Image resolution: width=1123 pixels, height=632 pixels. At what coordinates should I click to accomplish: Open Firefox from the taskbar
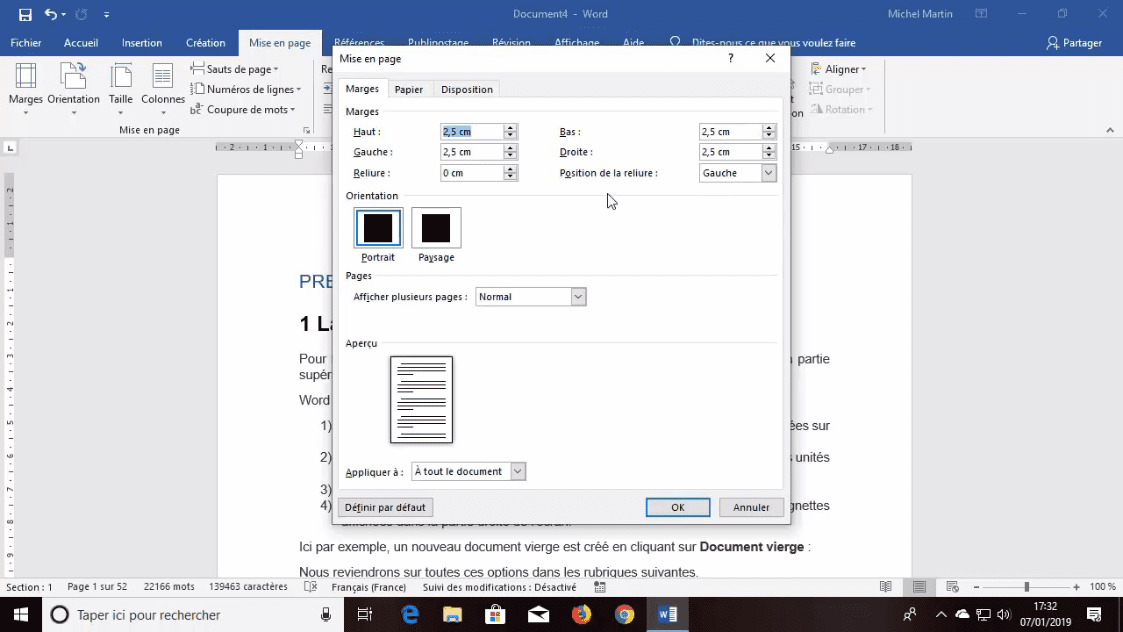click(x=582, y=614)
